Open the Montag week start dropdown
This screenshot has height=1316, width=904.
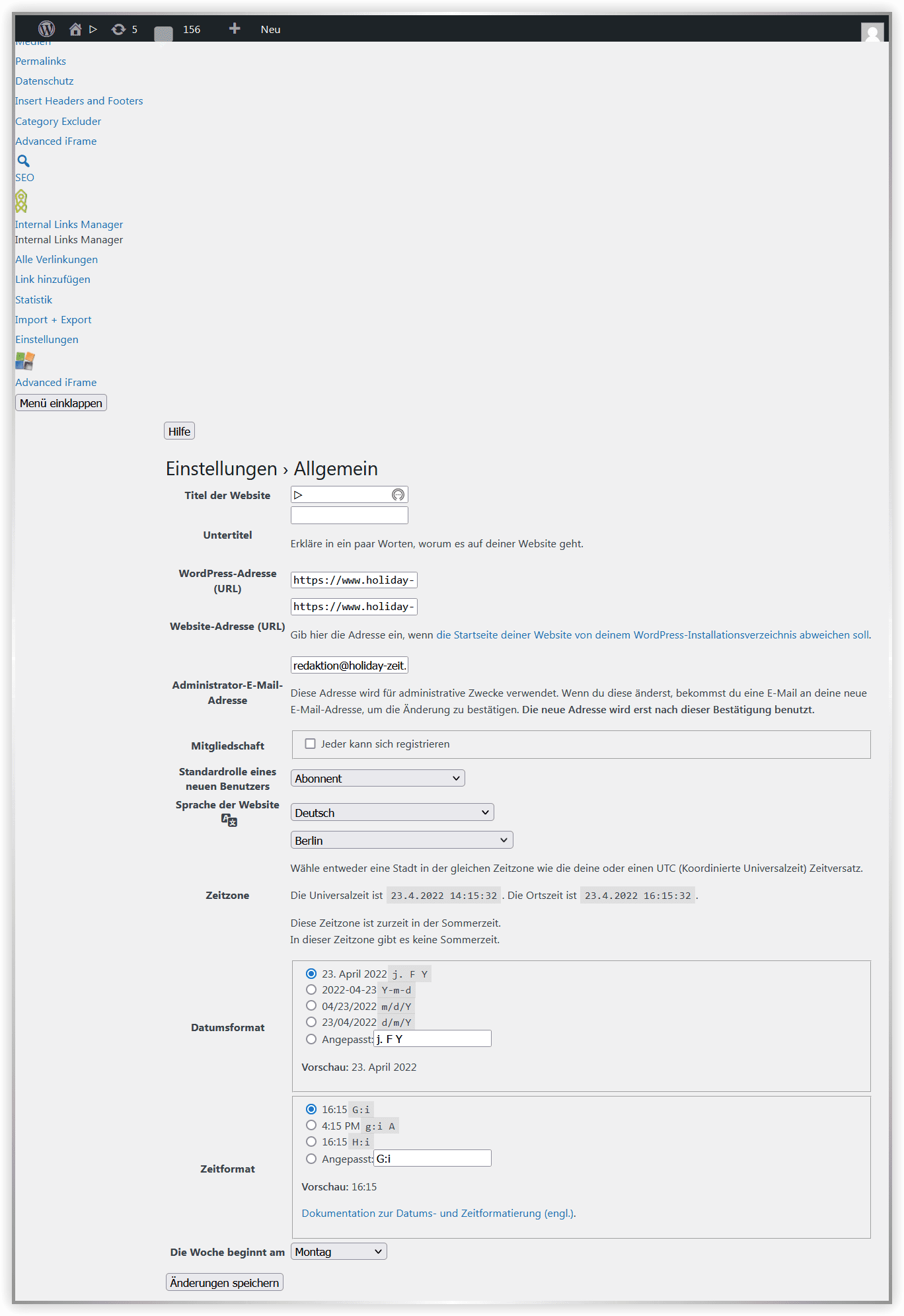point(338,1251)
